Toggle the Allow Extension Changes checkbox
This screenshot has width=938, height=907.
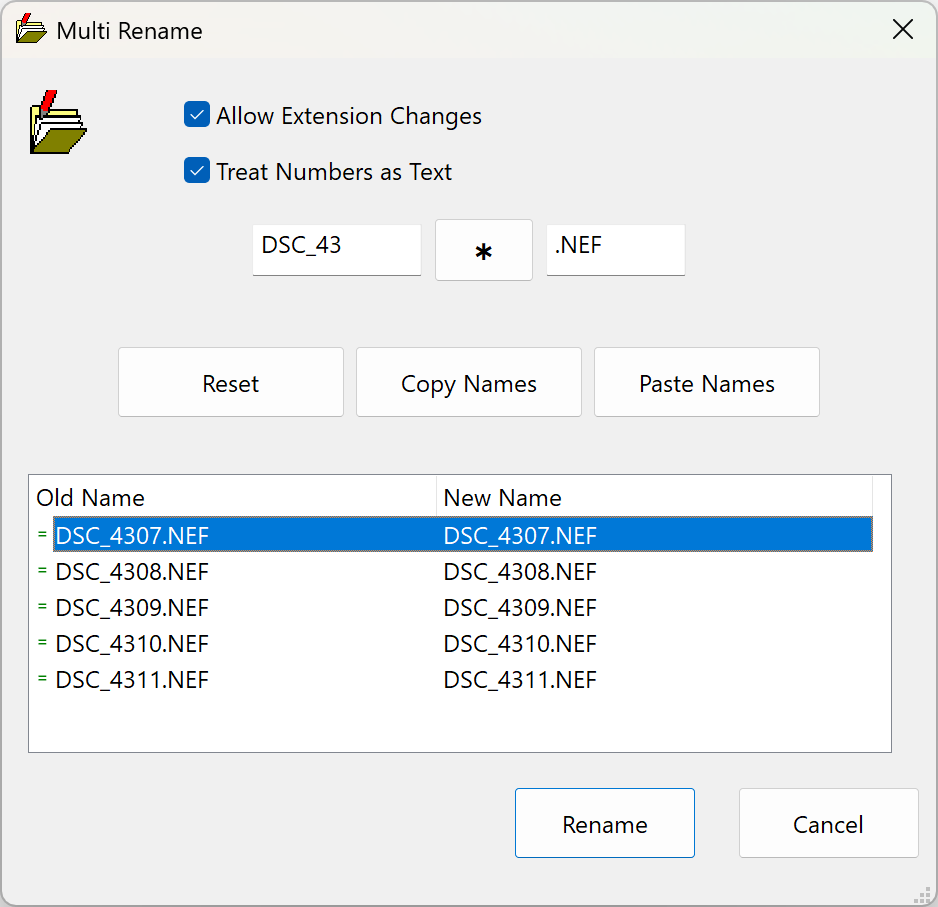[196, 115]
